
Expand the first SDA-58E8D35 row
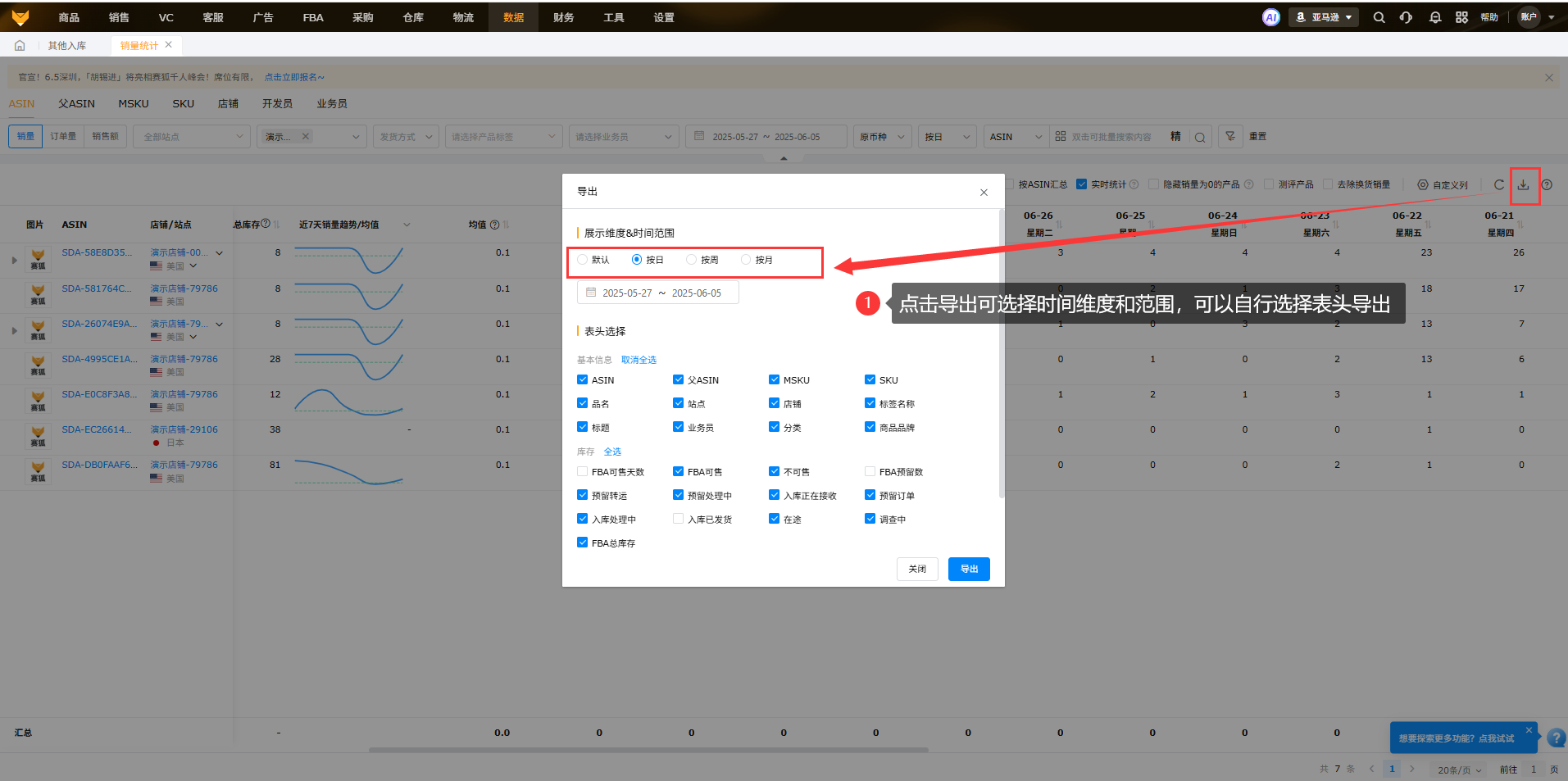click(x=14, y=261)
